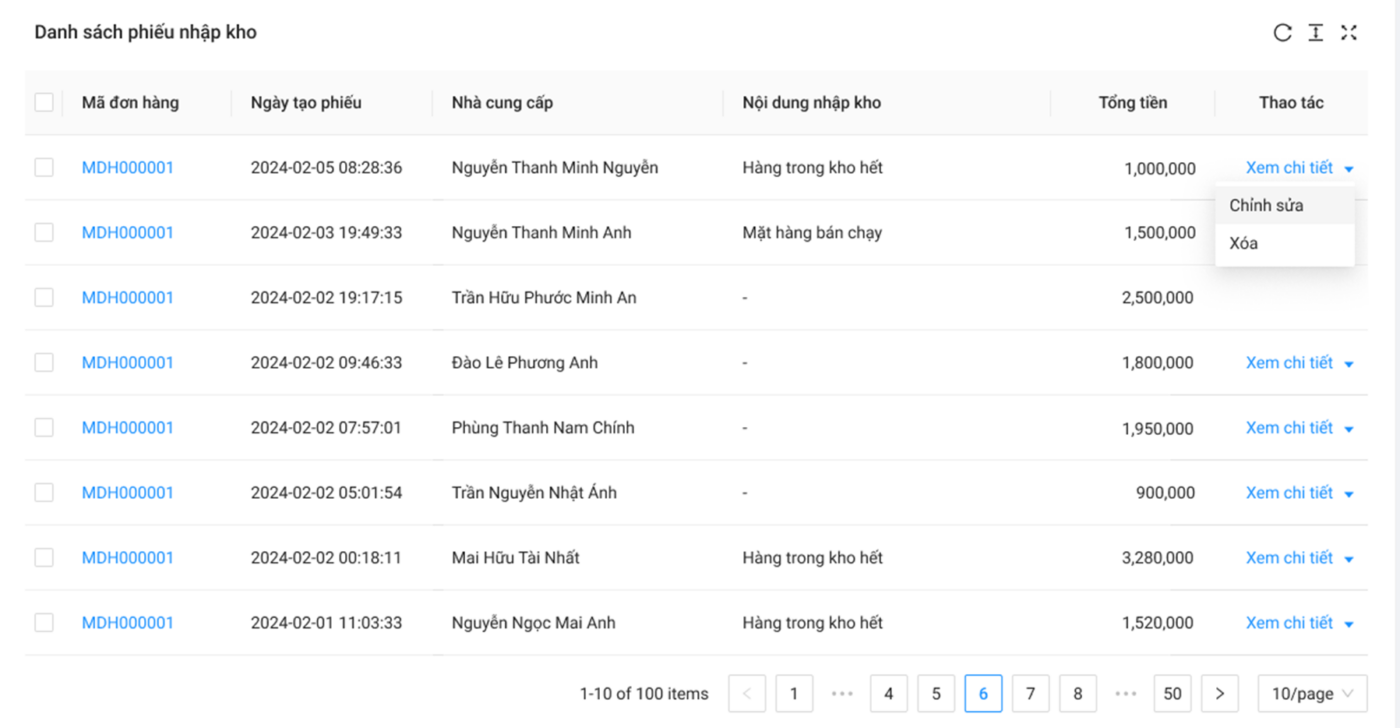
Task: Click the Nhà cung cấp column header
Action: click(x=502, y=102)
